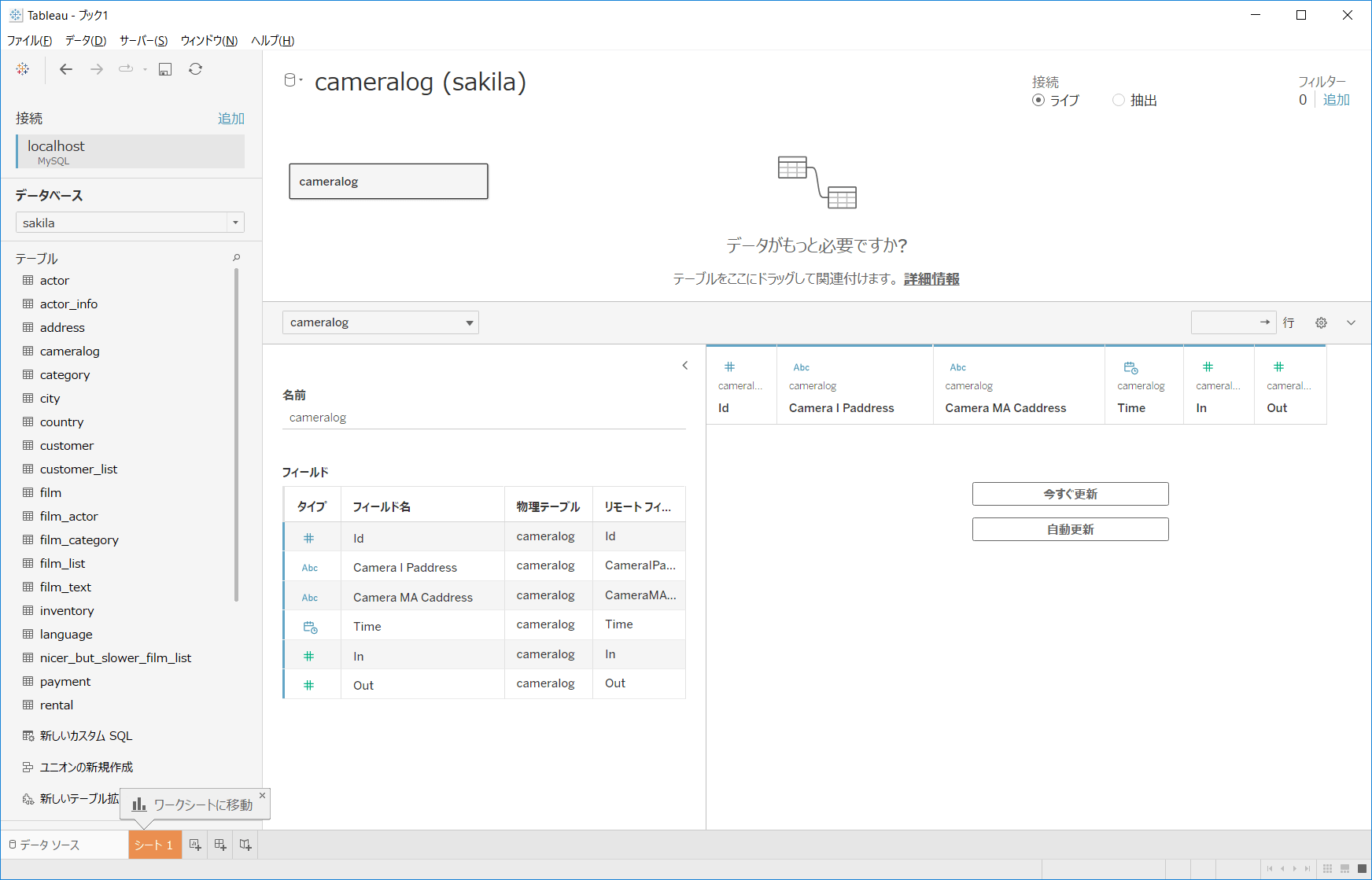Select the ライブ connection radio button
The height and width of the screenshot is (880, 1372).
[x=1038, y=100]
